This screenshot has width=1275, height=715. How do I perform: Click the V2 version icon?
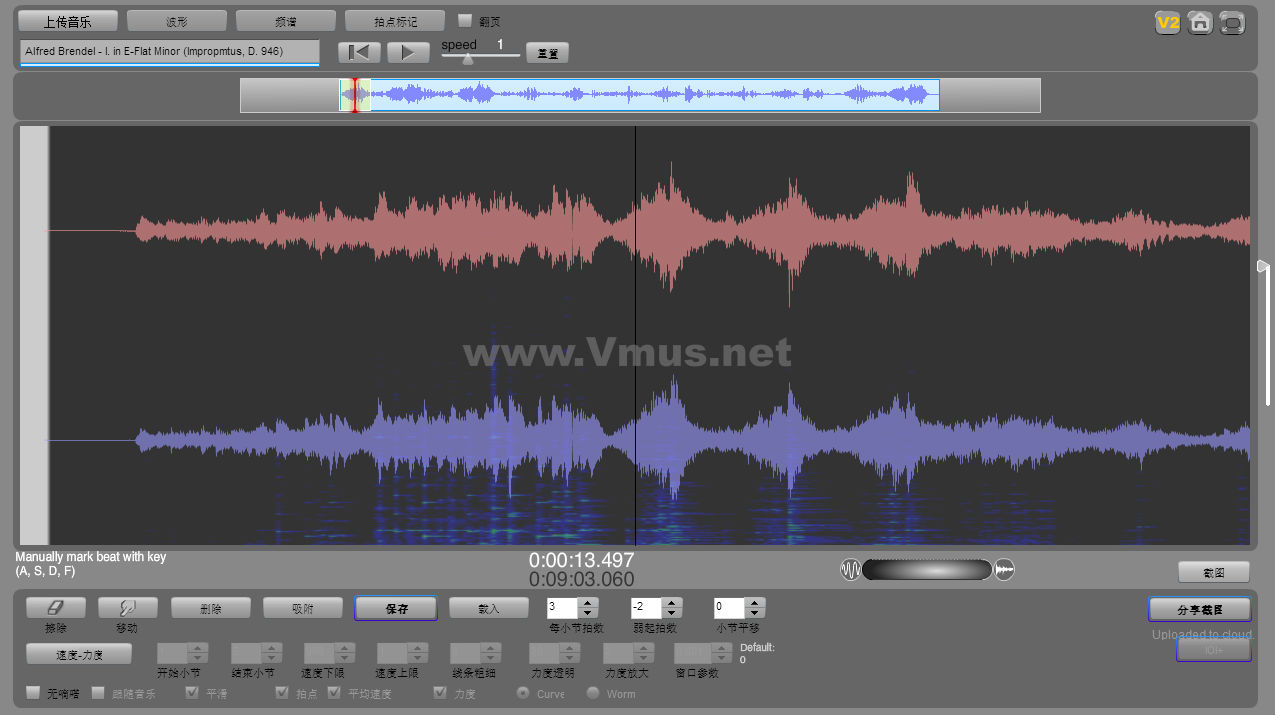click(x=1167, y=23)
